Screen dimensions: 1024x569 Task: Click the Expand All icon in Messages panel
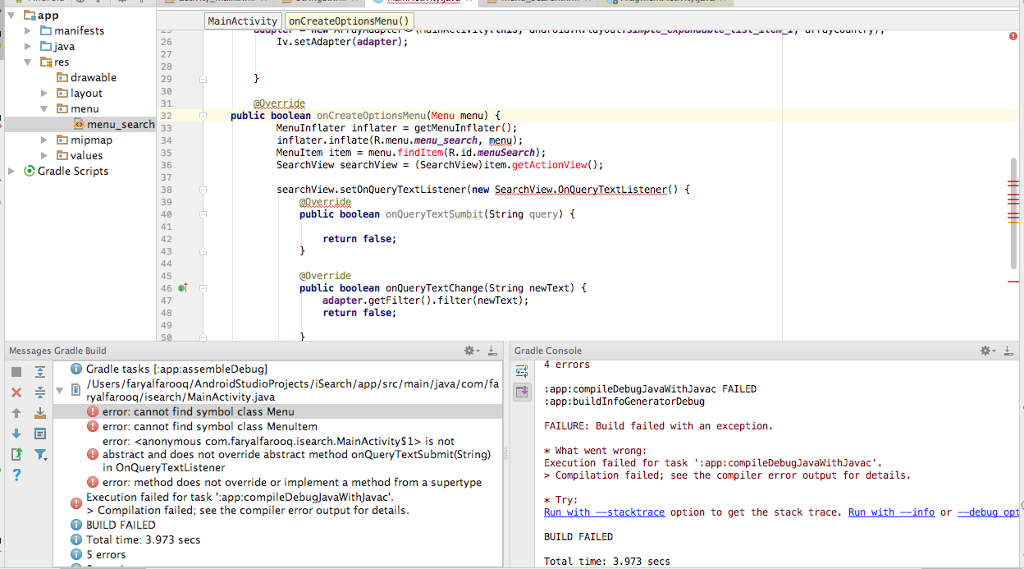pos(41,371)
